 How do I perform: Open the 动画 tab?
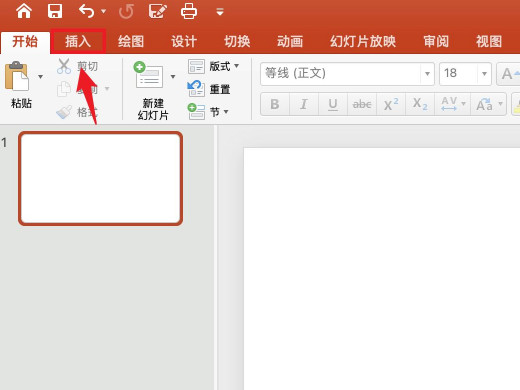[290, 42]
